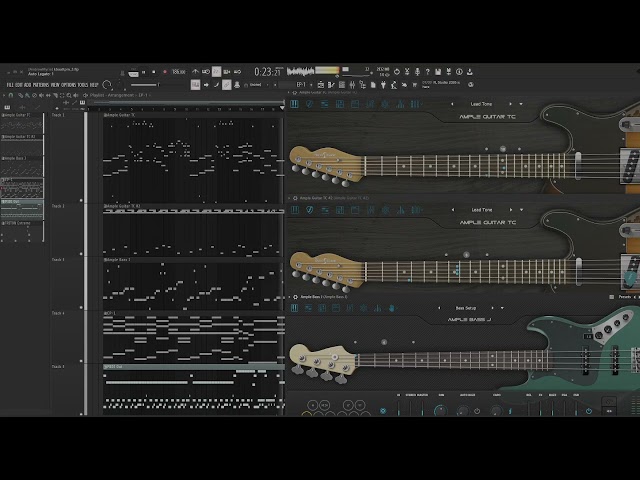Click the tempo value field
This screenshot has width=640, height=480.
tap(178, 72)
